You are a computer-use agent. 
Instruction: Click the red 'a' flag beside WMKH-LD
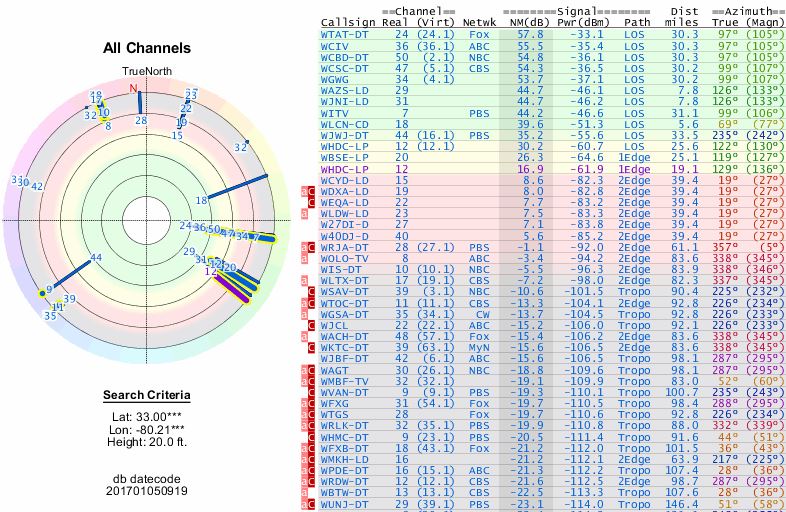click(305, 459)
